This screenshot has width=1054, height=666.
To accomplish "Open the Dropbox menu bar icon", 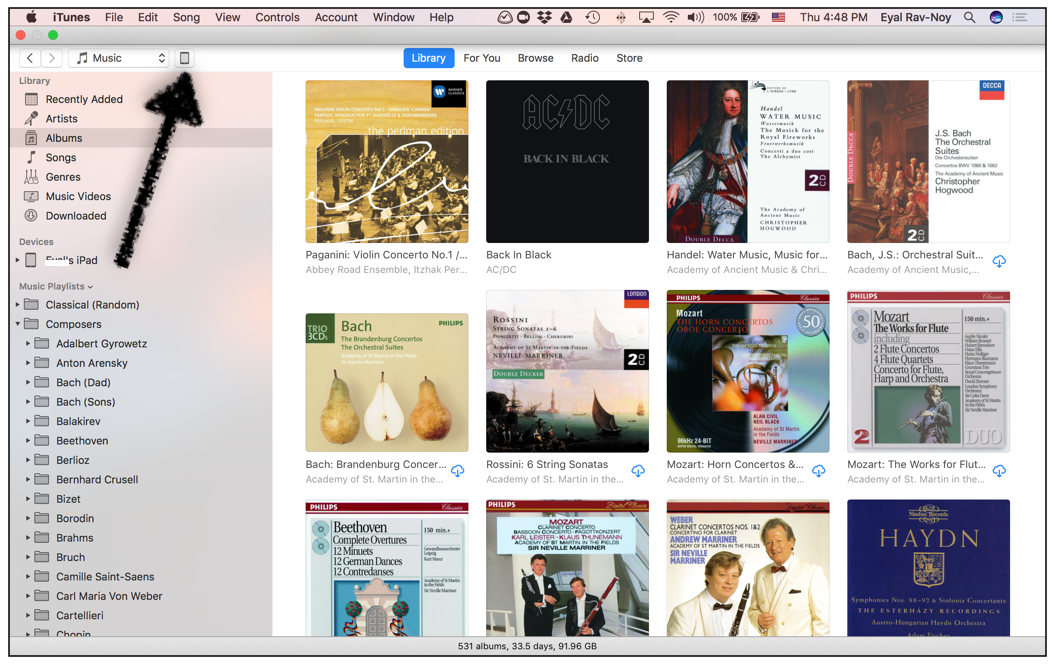I will (544, 17).
